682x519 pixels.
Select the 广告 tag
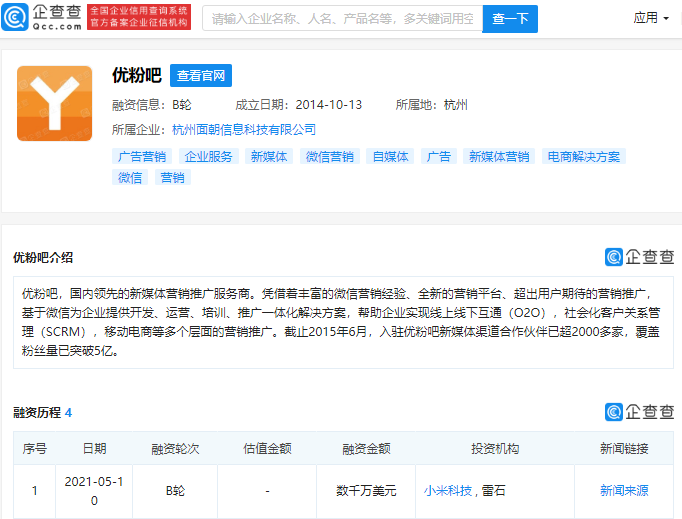tap(438, 157)
